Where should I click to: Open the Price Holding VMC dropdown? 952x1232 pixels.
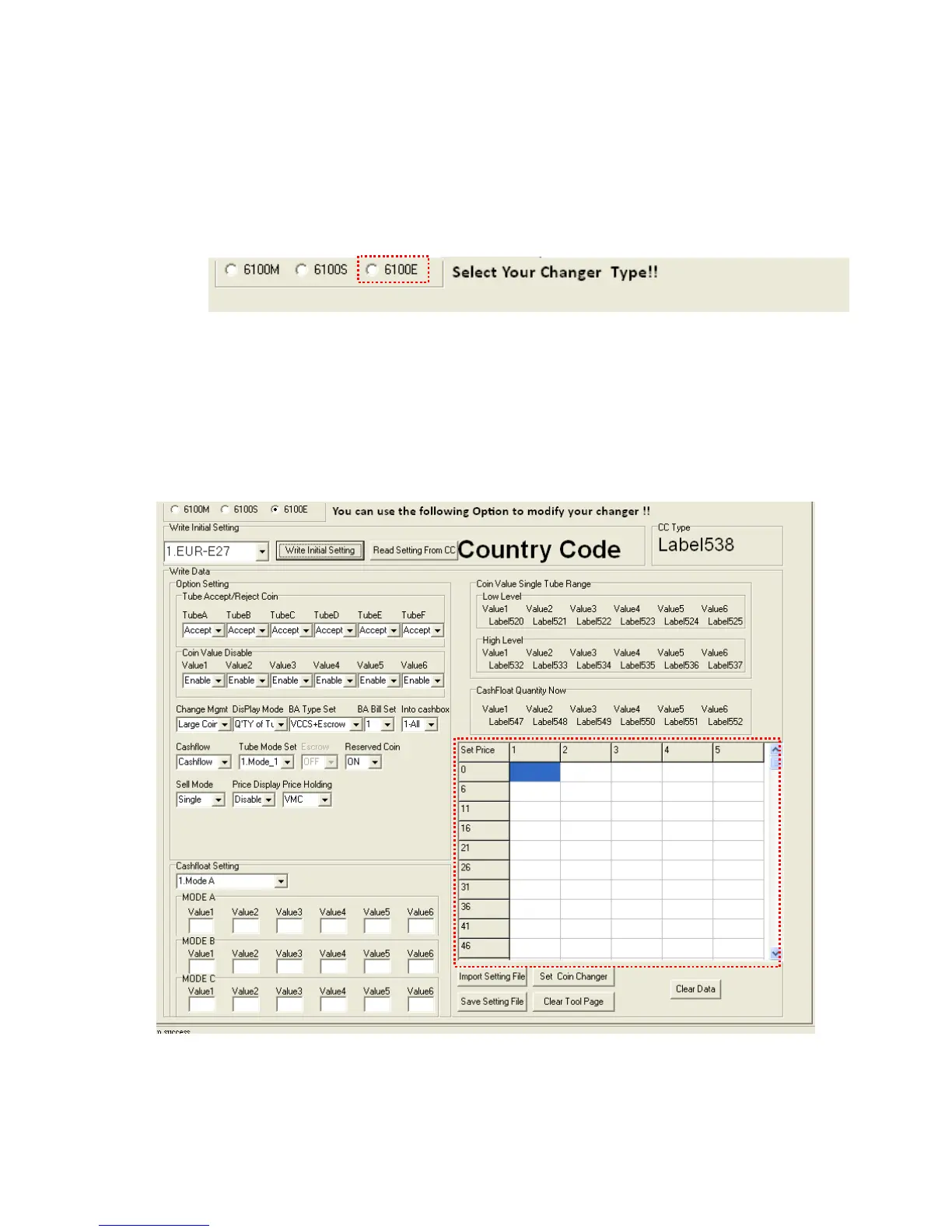325,800
